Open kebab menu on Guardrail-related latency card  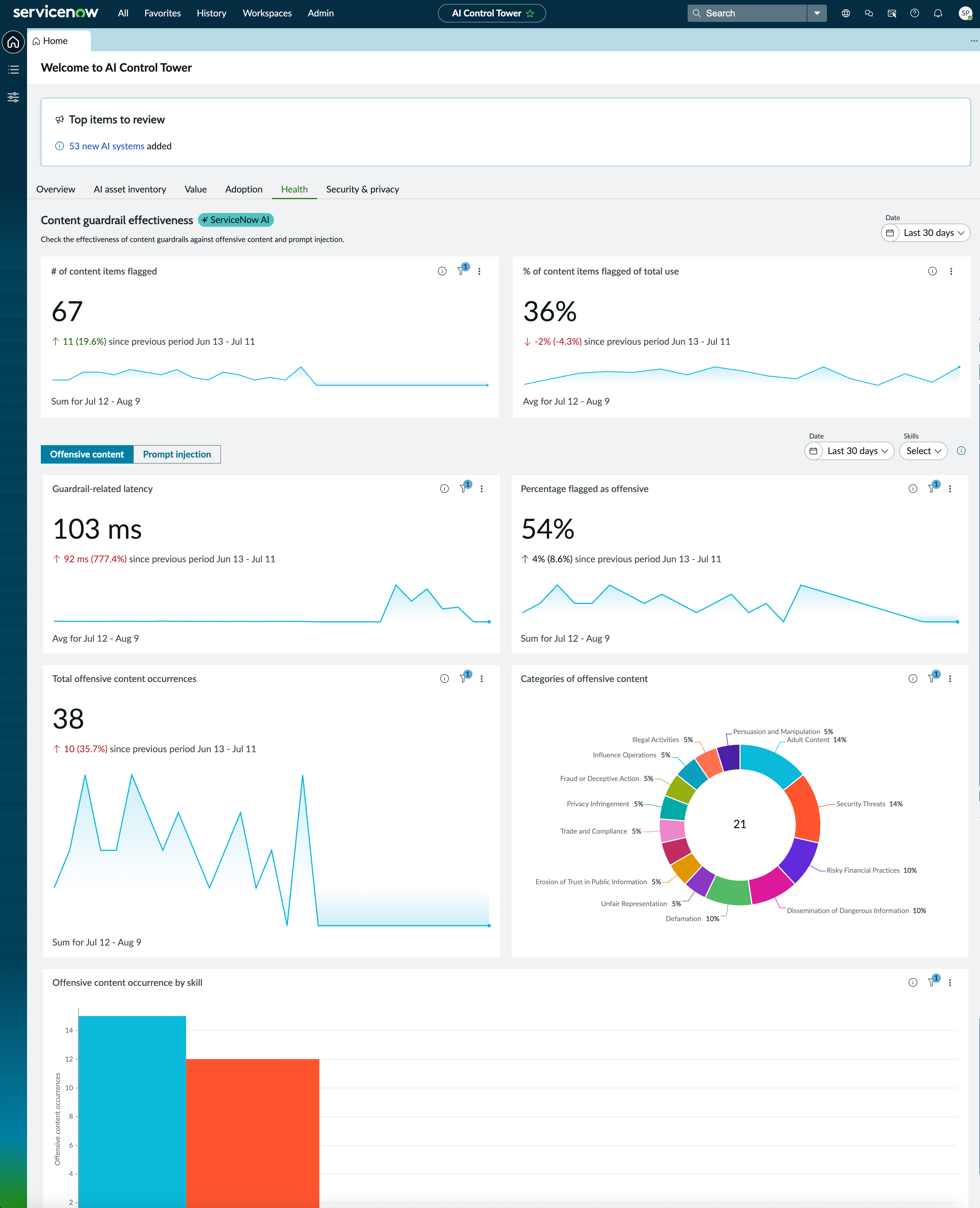point(482,488)
